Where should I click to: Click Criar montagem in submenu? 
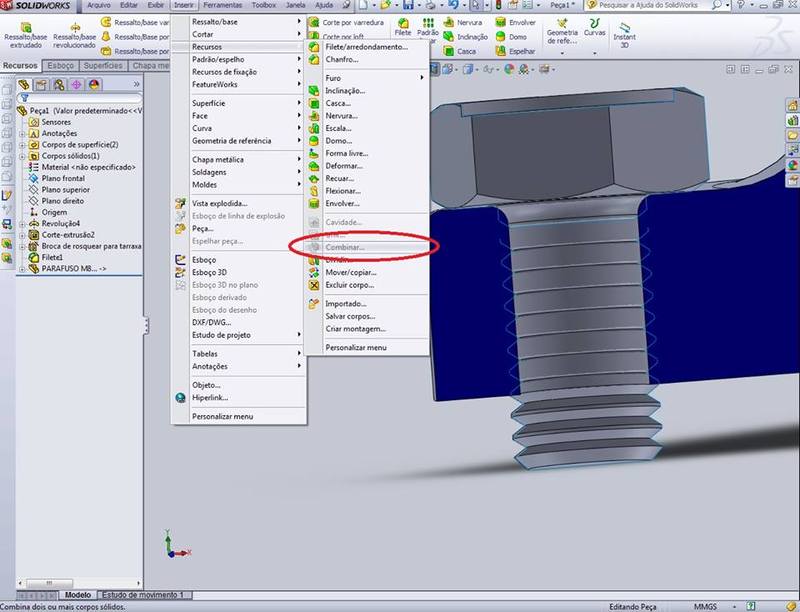[356, 329]
